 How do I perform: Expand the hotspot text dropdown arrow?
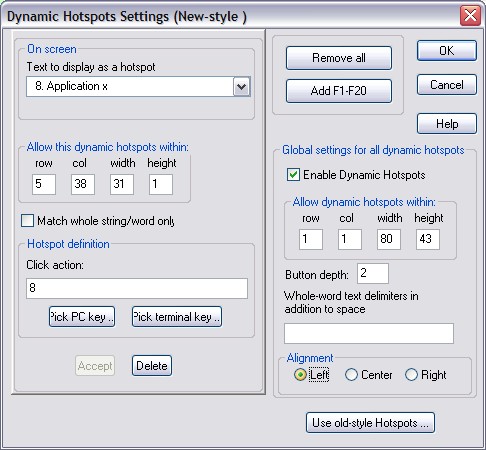click(x=241, y=87)
